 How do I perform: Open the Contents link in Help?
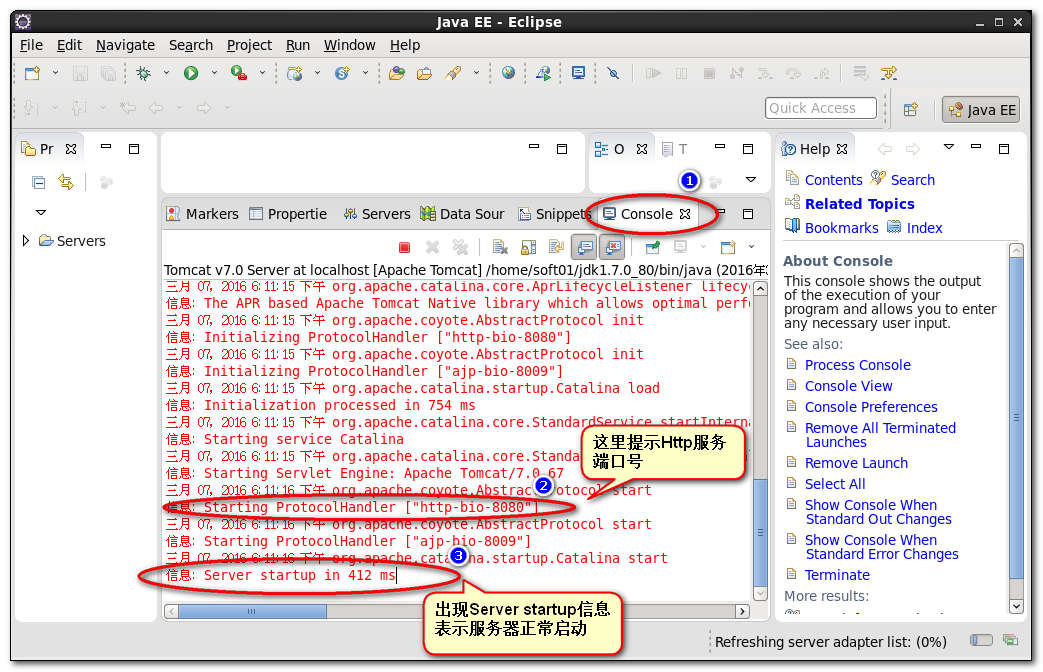833,180
